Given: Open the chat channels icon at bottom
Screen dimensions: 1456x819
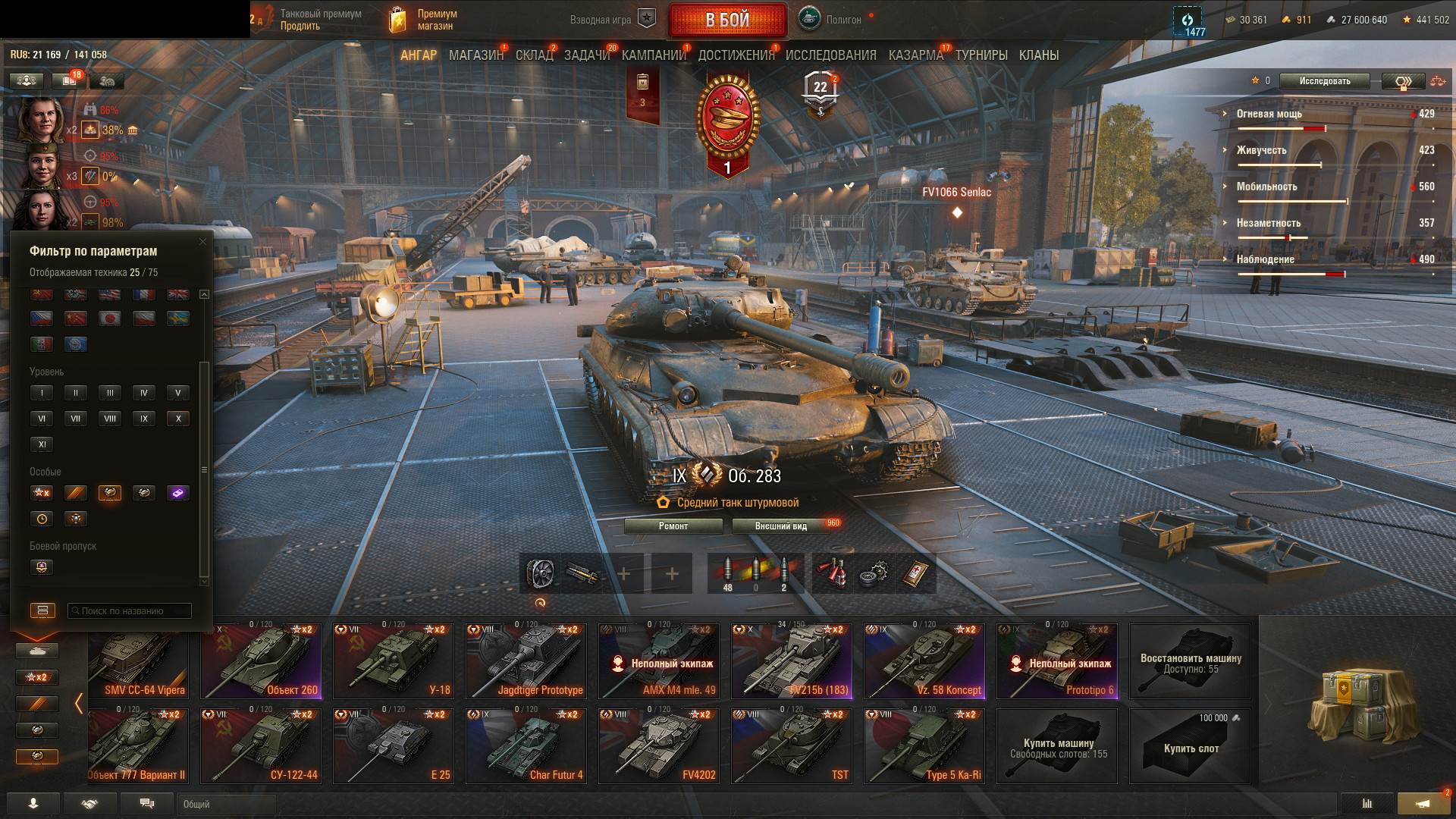Looking at the screenshot, I should point(146,803).
